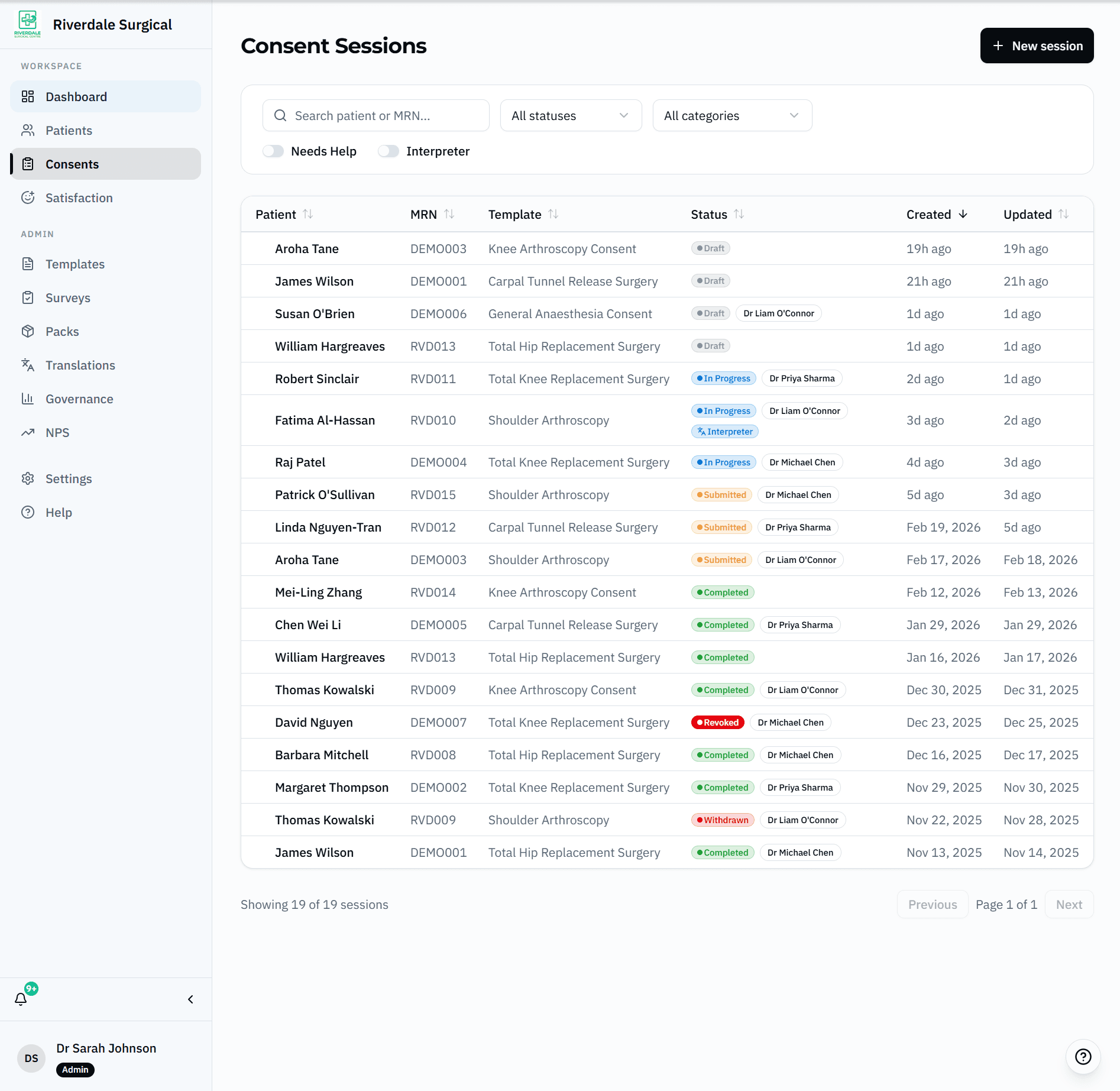Screen dimensions: 1120x1091
Task: Enable the Interpreter filter toggle
Action: (x=389, y=151)
